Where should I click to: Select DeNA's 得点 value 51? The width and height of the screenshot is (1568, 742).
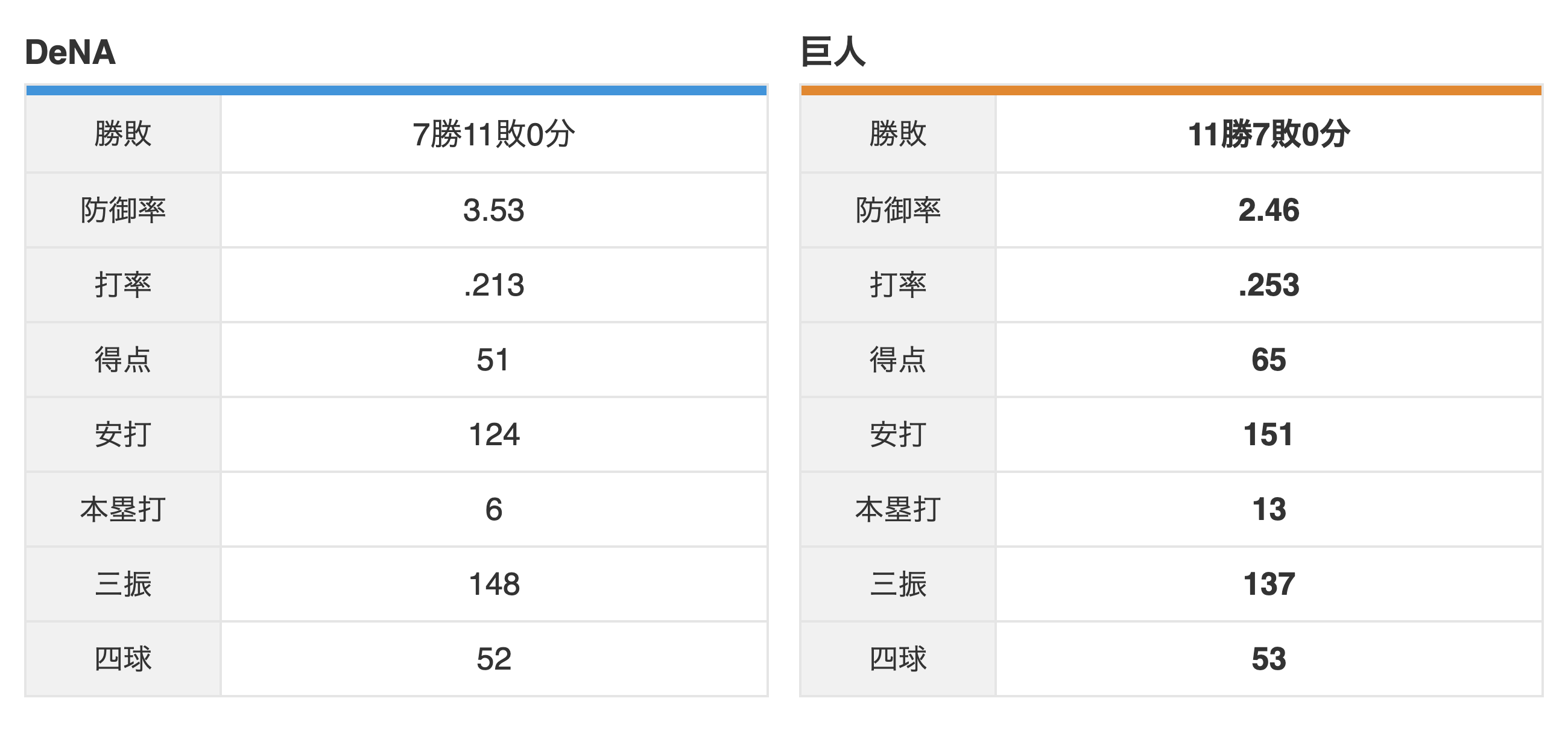coord(494,360)
